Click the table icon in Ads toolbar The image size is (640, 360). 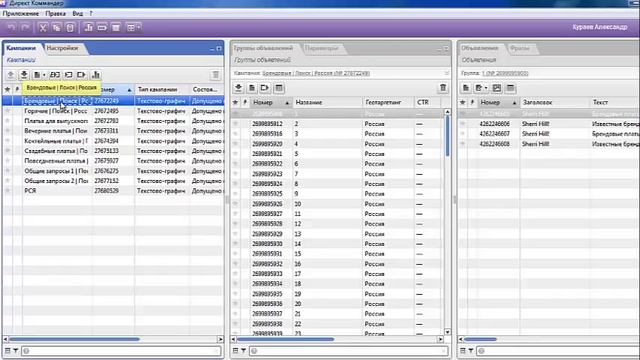(510, 88)
